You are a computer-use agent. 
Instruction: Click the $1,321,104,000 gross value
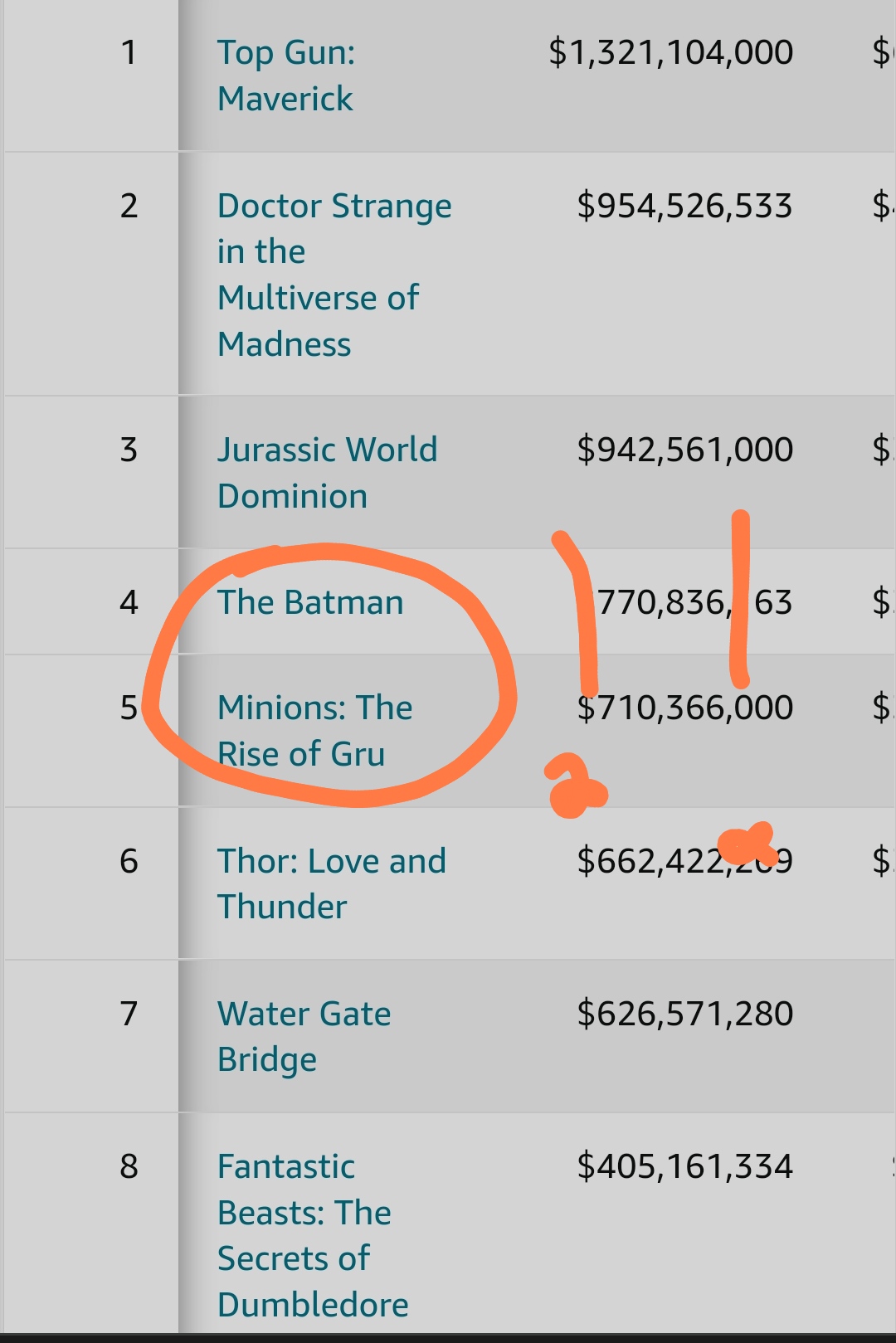[670, 52]
